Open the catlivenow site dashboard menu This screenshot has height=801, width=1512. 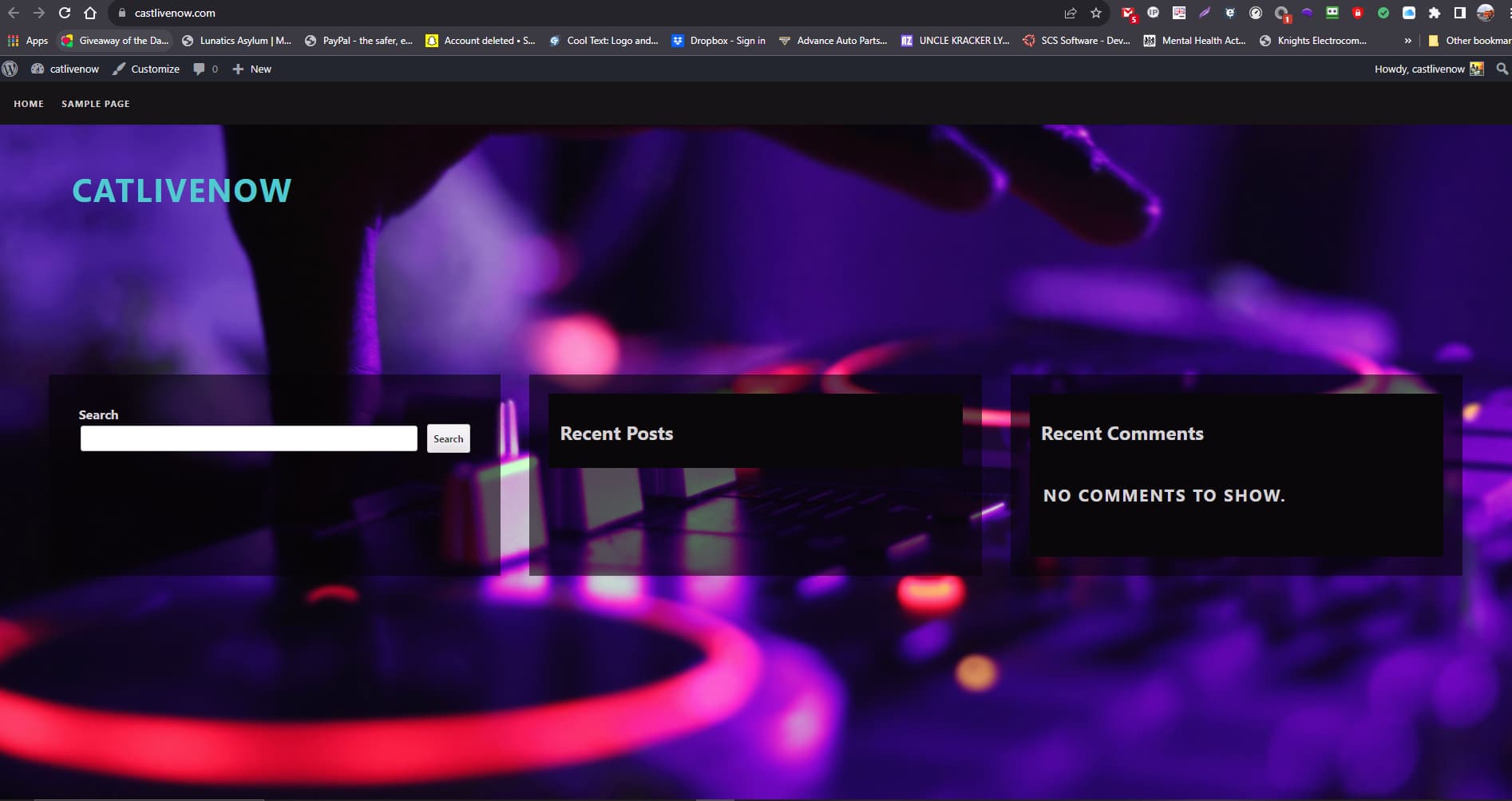pos(65,69)
